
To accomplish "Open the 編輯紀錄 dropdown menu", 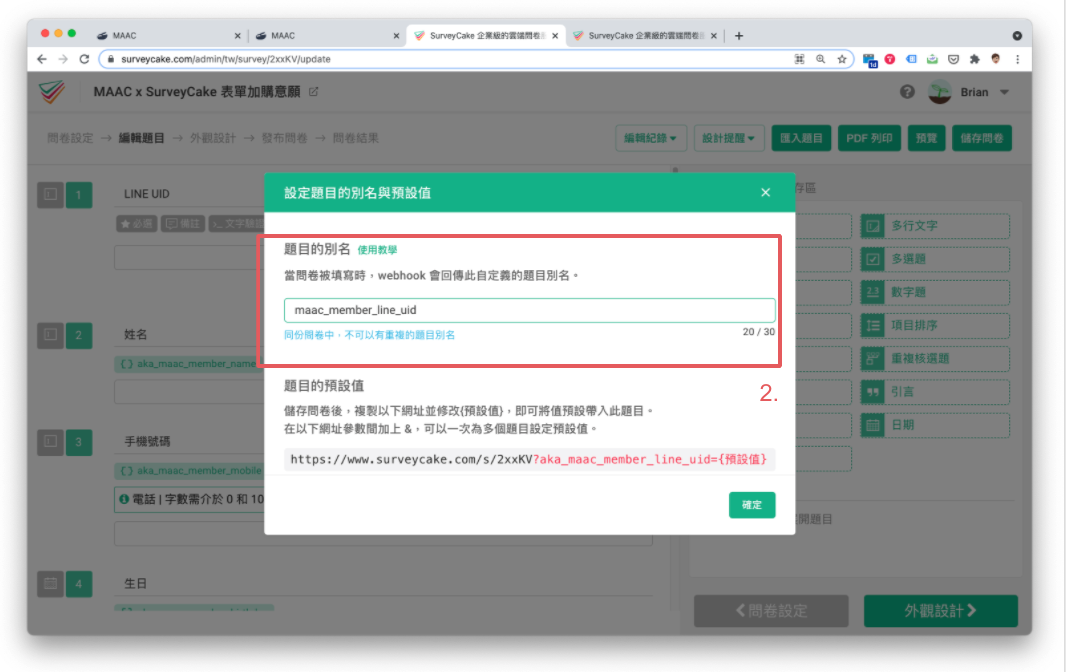I will click(x=649, y=138).
